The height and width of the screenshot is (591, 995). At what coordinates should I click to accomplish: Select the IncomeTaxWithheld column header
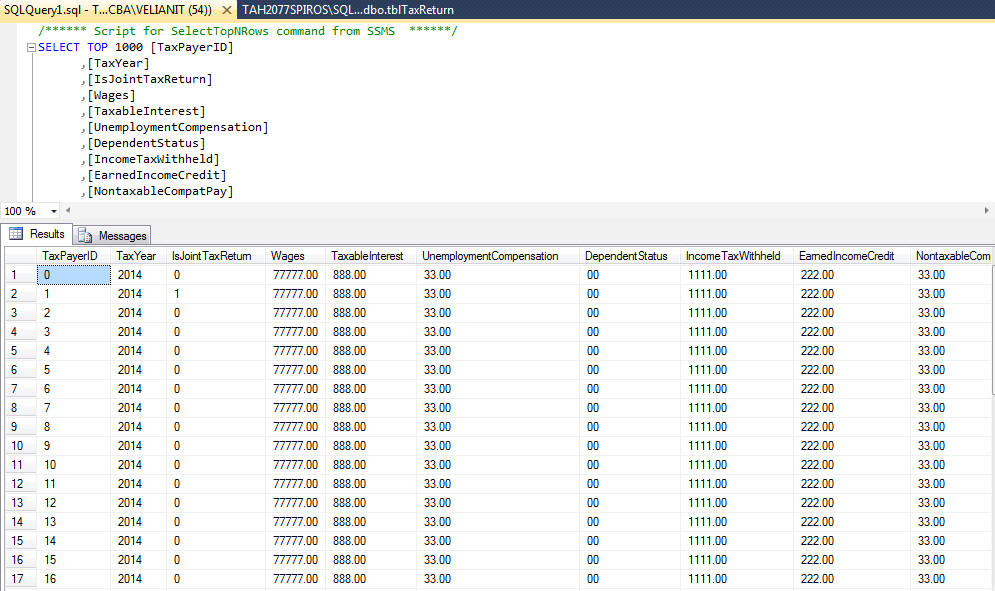tap(737, 256)
